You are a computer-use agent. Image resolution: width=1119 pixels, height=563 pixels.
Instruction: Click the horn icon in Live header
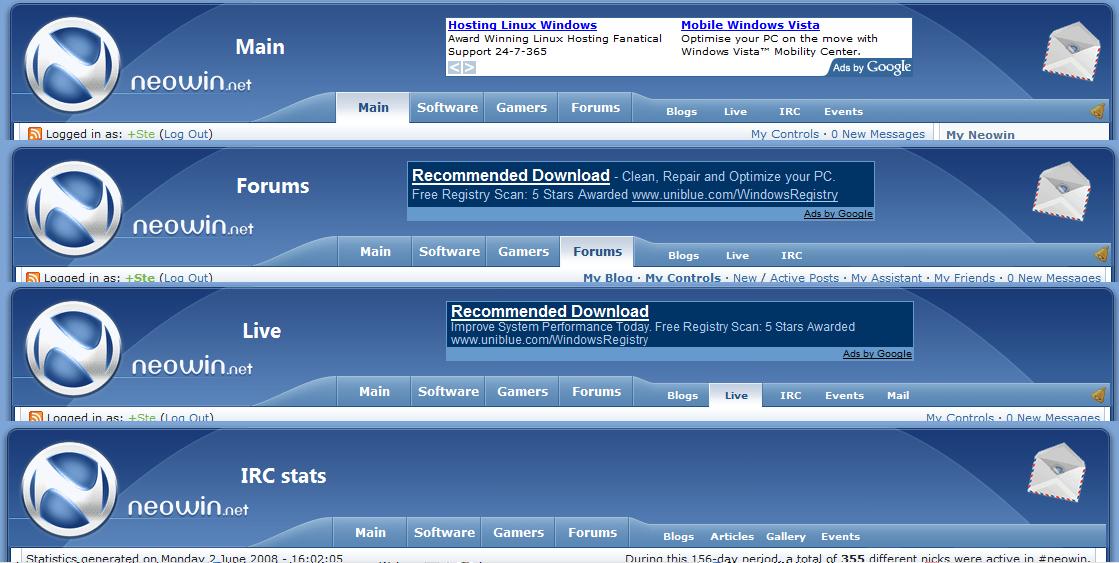point(1099,395)
